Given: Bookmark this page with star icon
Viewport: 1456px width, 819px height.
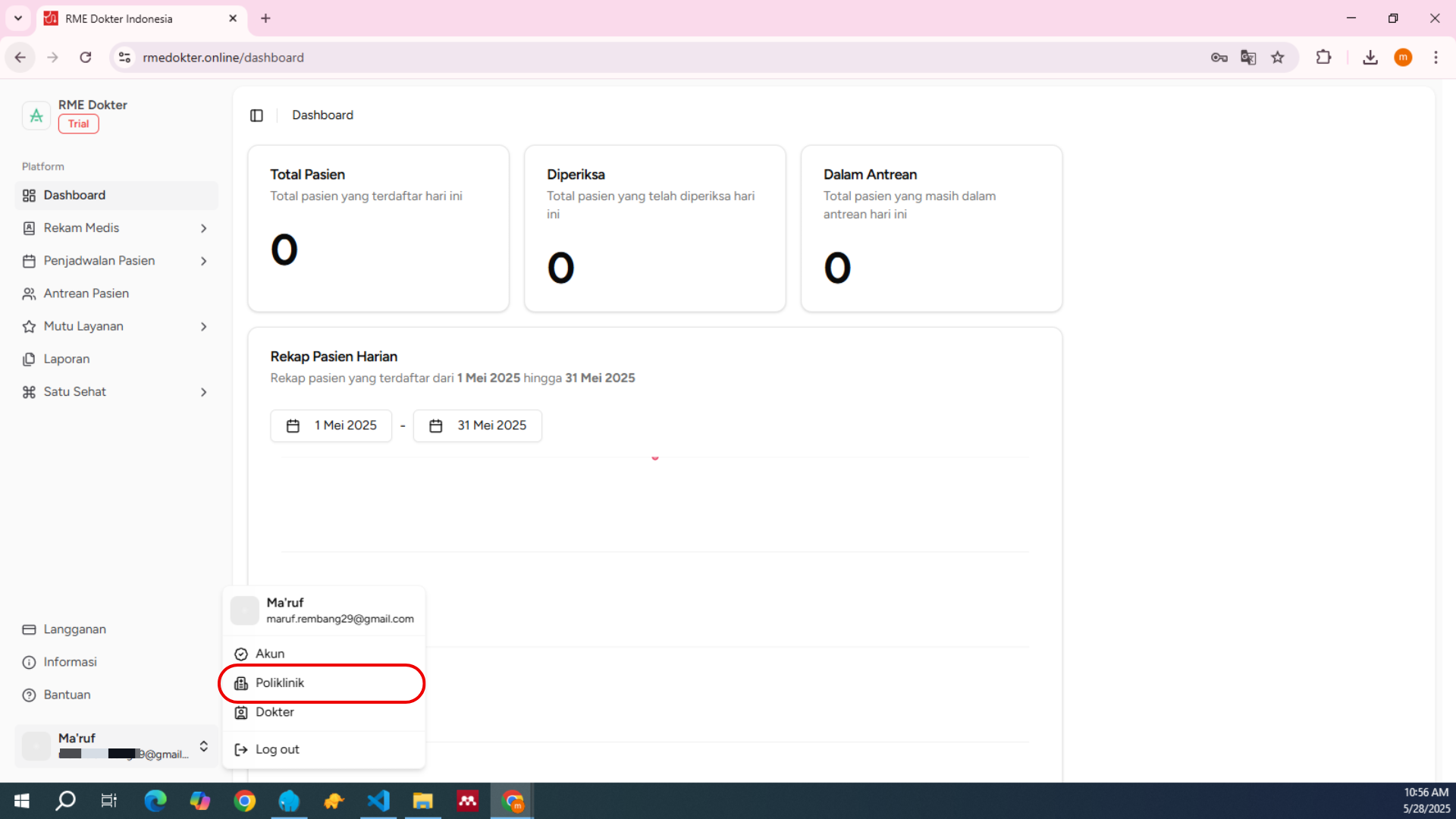Looking at the screenshot, I should (1278, 58).
